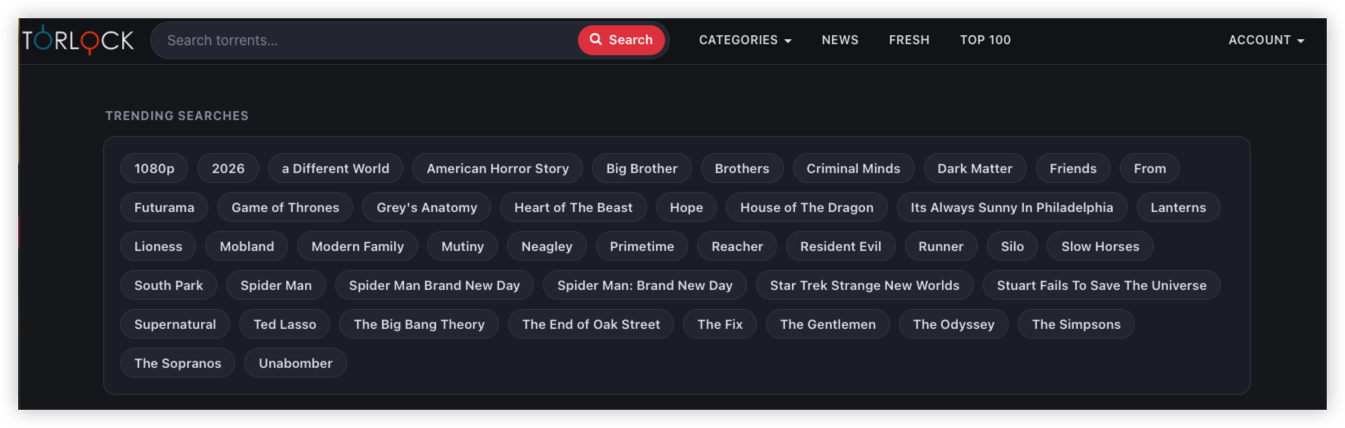Click The End of Oak Street tag
Viewport: 1345px width, 428px height.
(591, 324)
